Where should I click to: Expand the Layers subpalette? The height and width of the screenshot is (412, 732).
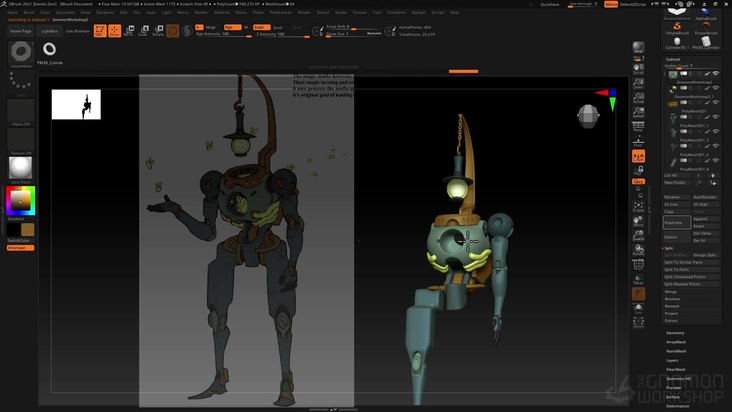pyautogui.click(x=674, y=360)
